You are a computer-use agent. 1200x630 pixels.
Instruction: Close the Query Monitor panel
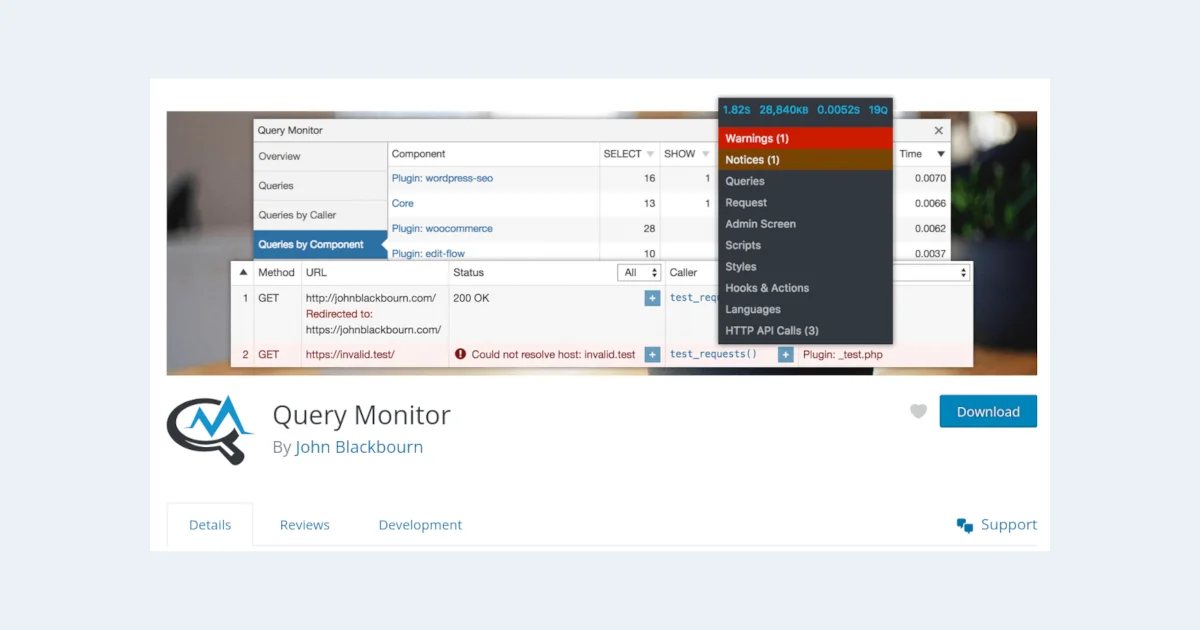(938, 130)
